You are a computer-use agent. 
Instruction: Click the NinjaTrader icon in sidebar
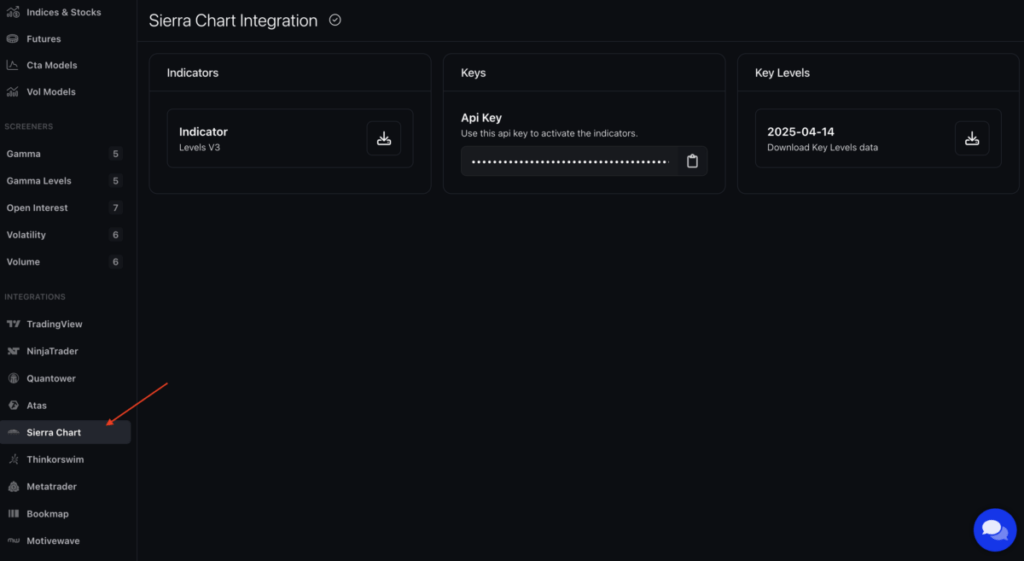[13, 351]
